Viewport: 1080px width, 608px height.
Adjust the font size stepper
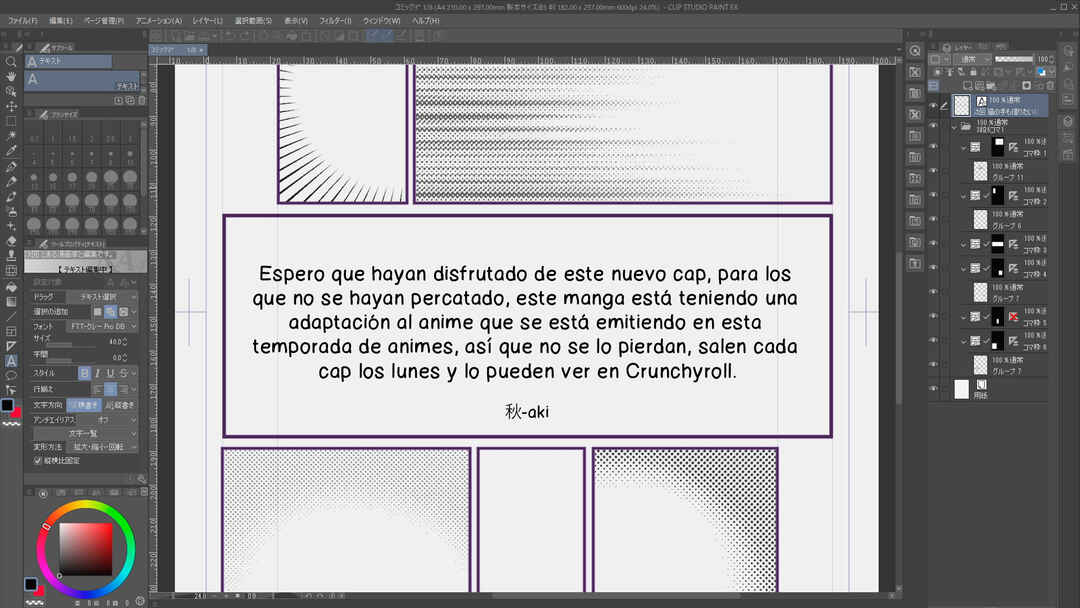(x=124, y=342)
